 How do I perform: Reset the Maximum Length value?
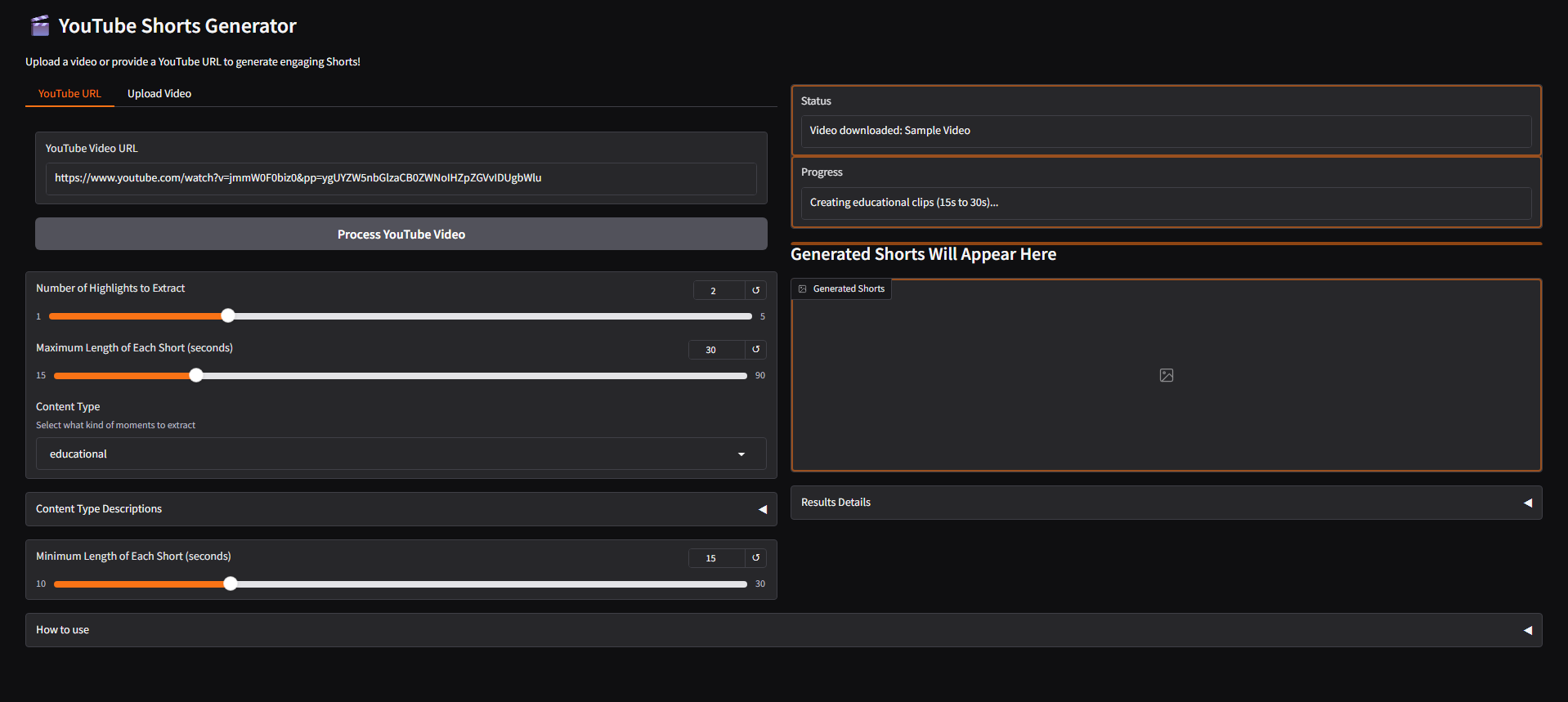tap(756, 350)
